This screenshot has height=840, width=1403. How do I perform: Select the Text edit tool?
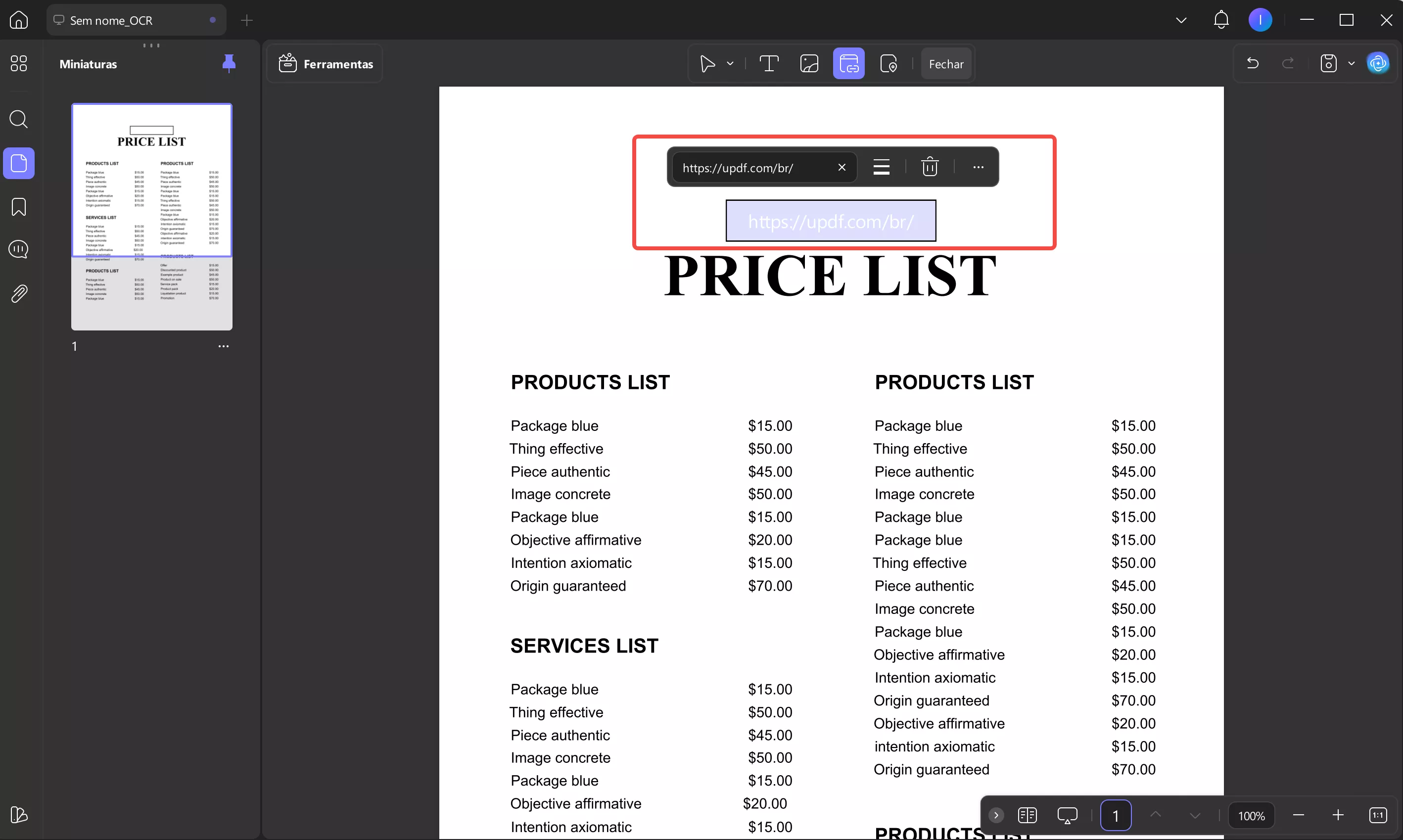pyautogui.click(x=769, y=64)
